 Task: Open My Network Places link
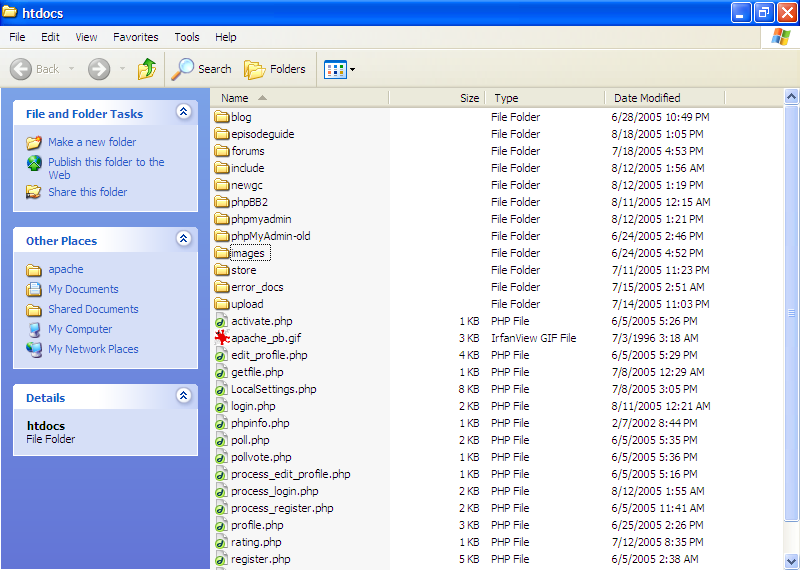pyautogui.click(x=93, y=349)
